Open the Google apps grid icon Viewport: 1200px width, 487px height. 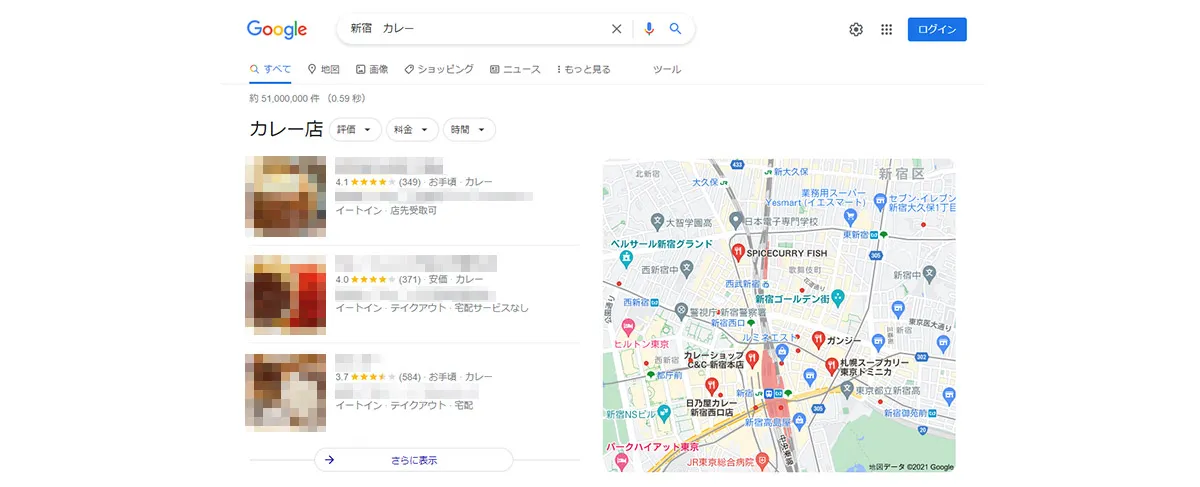pos(886,30)
